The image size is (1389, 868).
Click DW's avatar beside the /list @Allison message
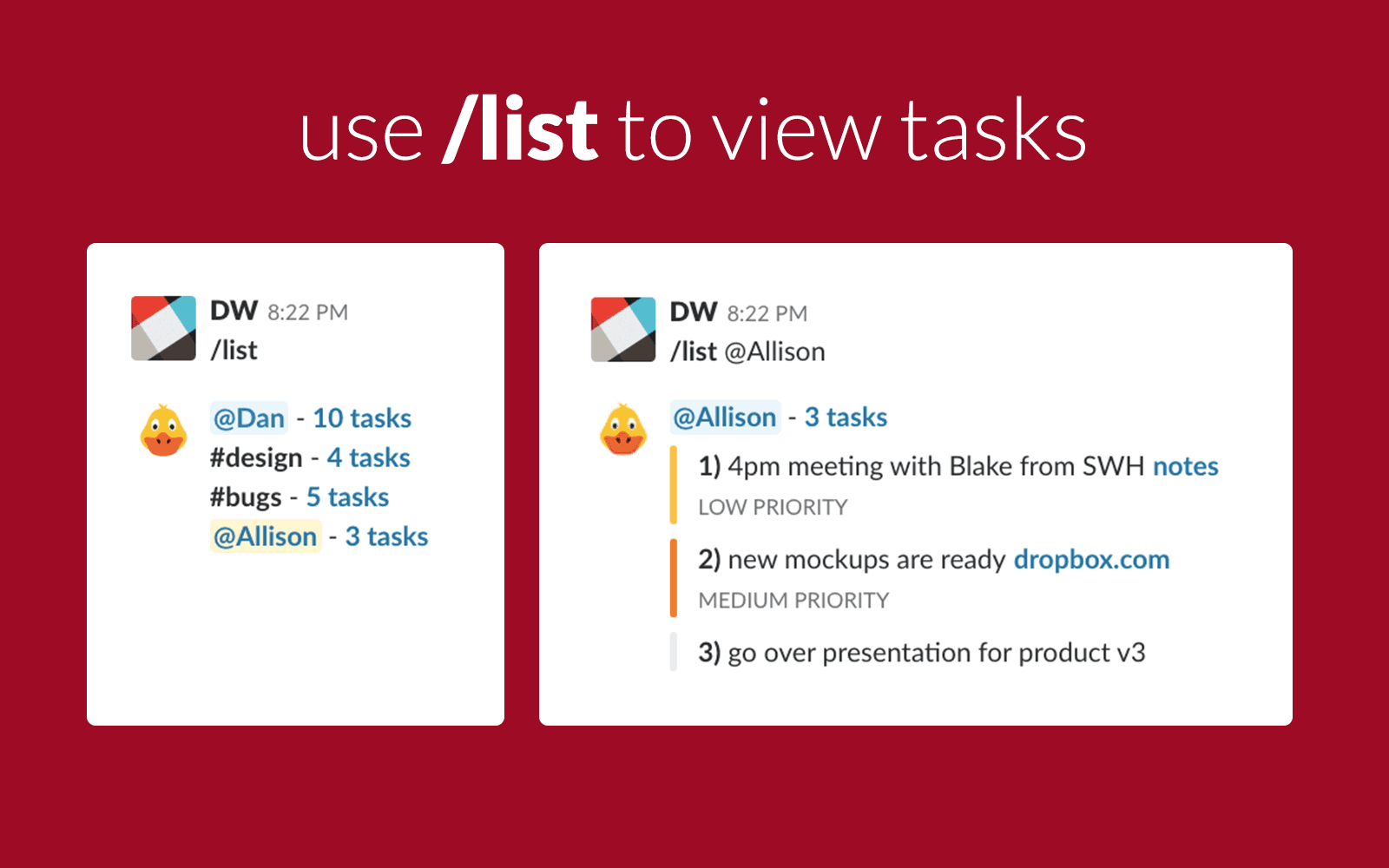coord(623,330)
